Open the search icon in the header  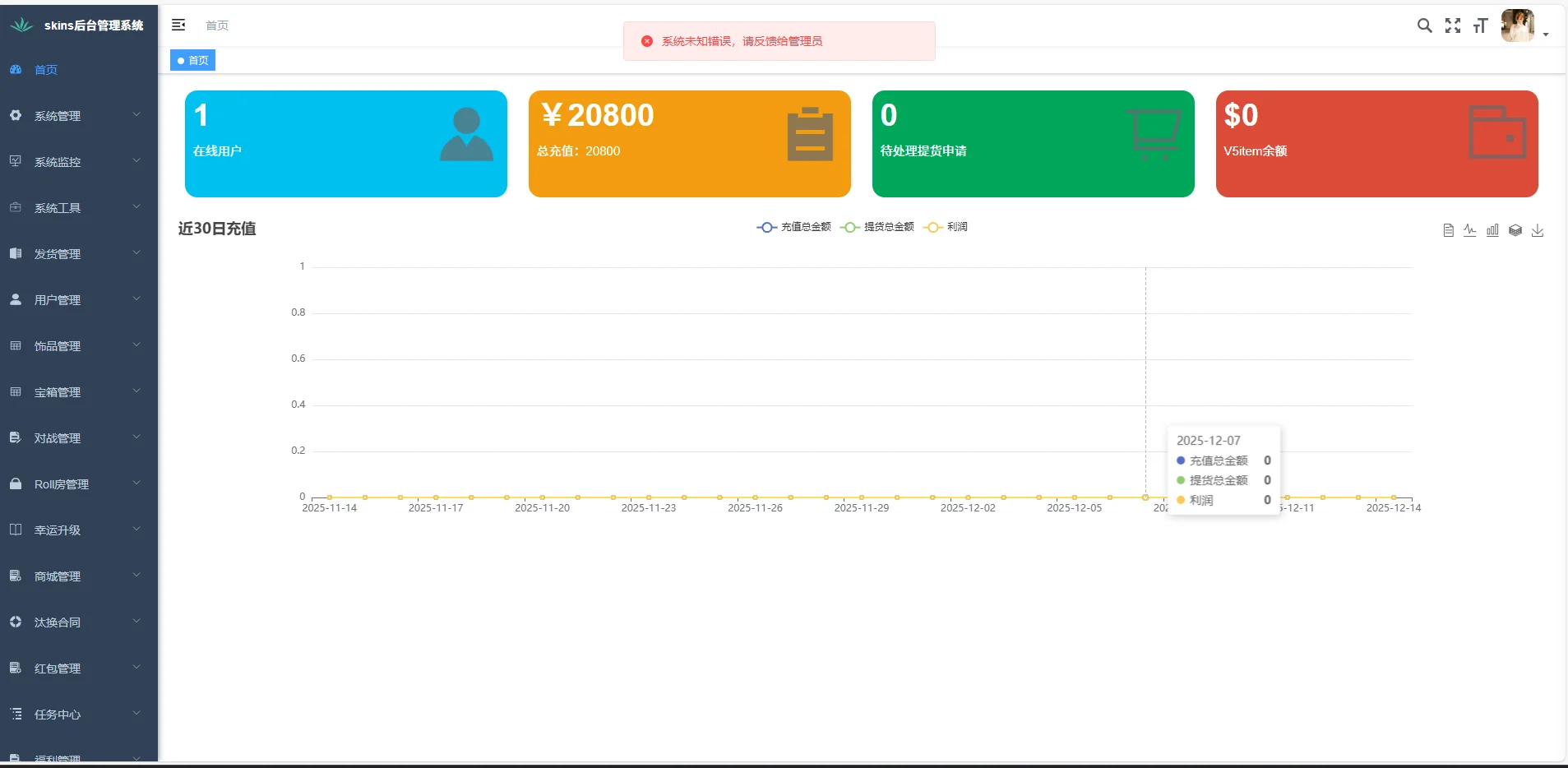click(x=1424, y=25)
